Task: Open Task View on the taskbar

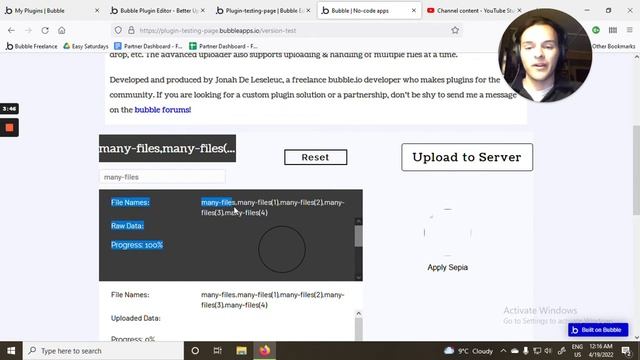Action: (x=218, y=351)
